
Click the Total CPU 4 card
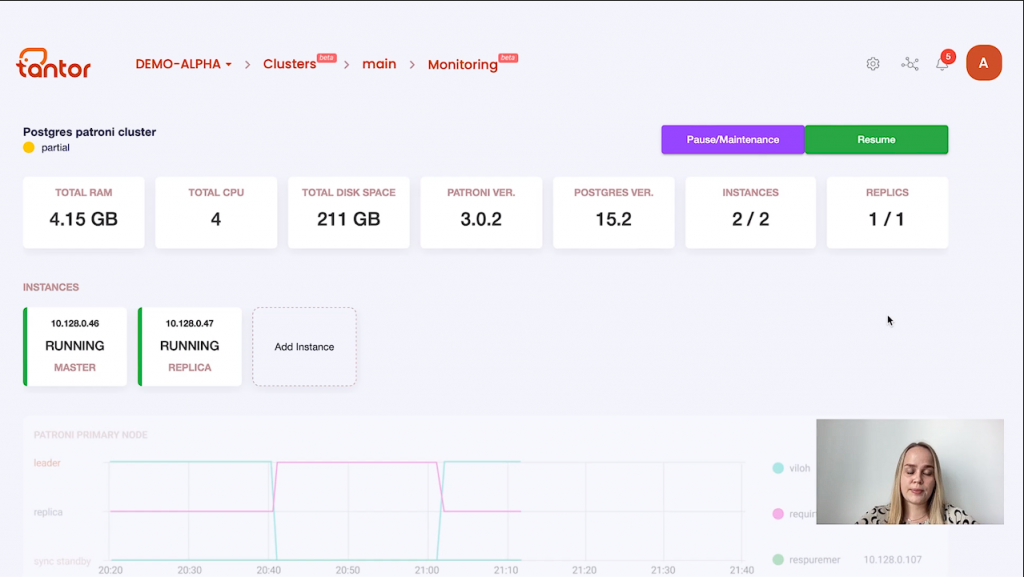(x=216, y=212)
